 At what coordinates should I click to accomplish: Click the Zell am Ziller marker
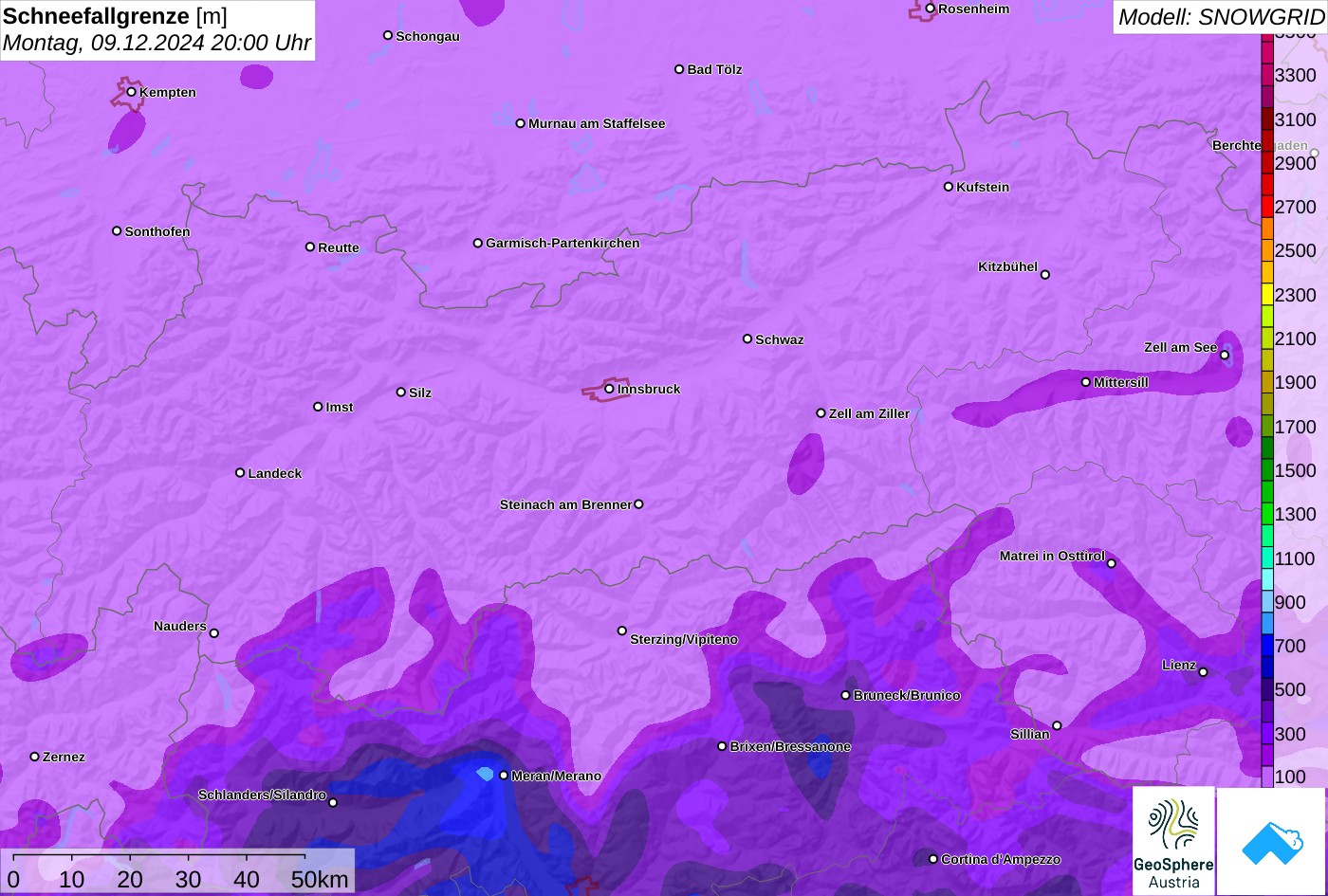[x=821, y=413]
